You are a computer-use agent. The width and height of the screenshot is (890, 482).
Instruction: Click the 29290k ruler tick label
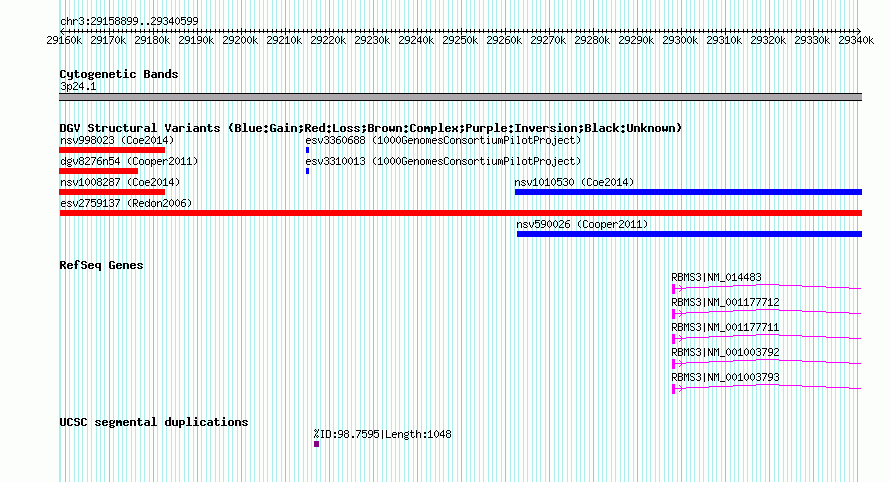[636, 40]
